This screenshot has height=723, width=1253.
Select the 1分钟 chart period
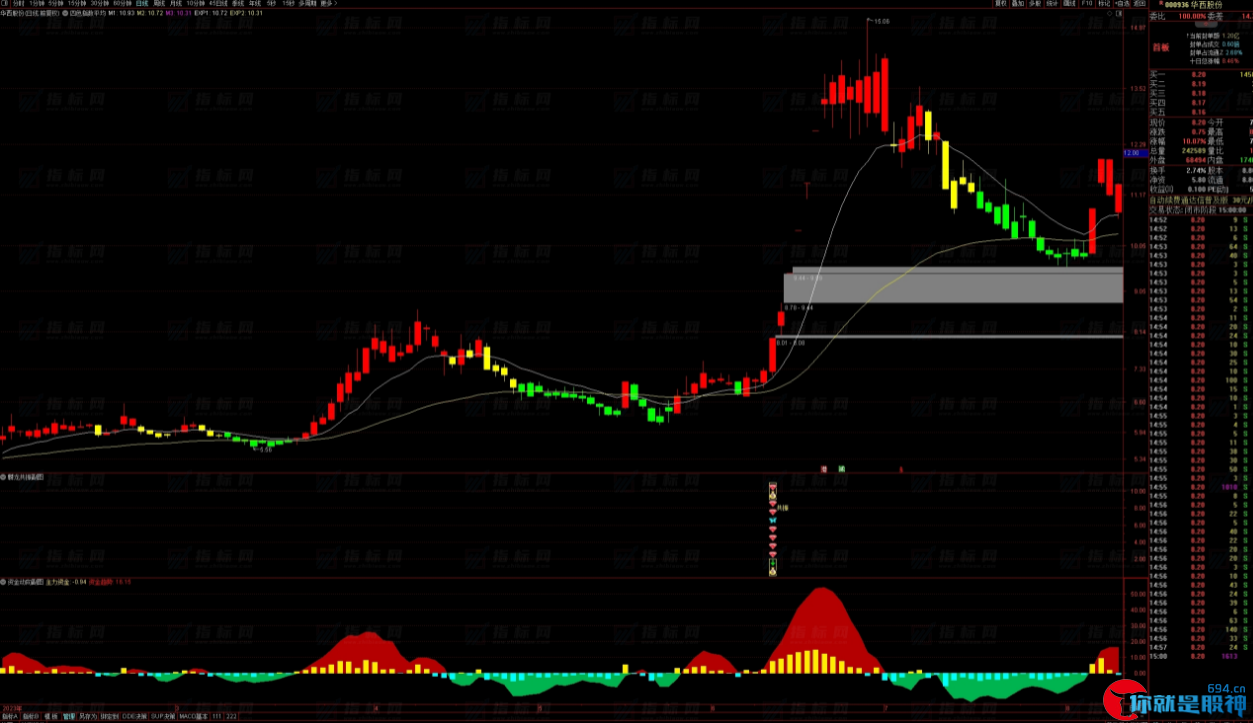click(37, 4)
